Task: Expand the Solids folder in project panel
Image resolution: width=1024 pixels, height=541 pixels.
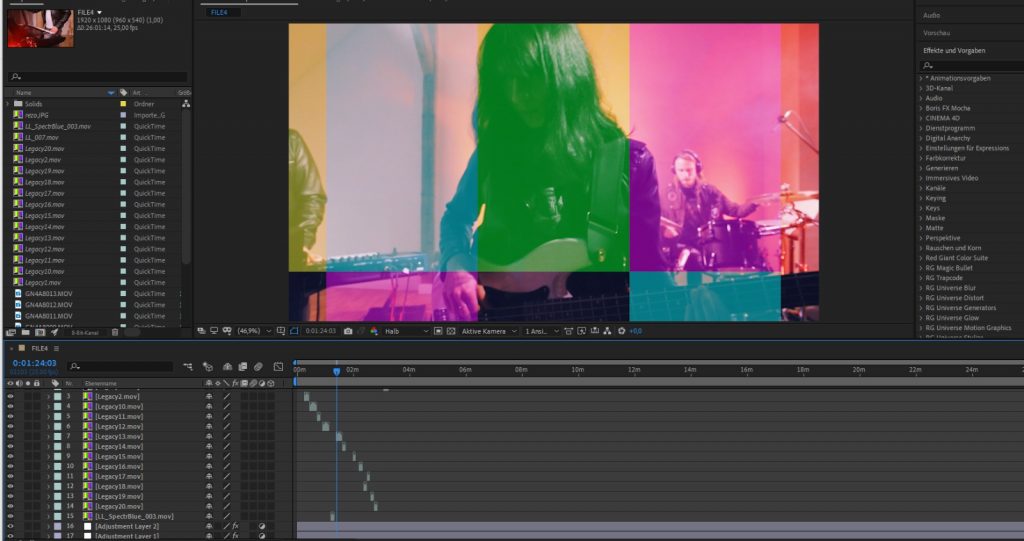Action: [x=8, y=104]
